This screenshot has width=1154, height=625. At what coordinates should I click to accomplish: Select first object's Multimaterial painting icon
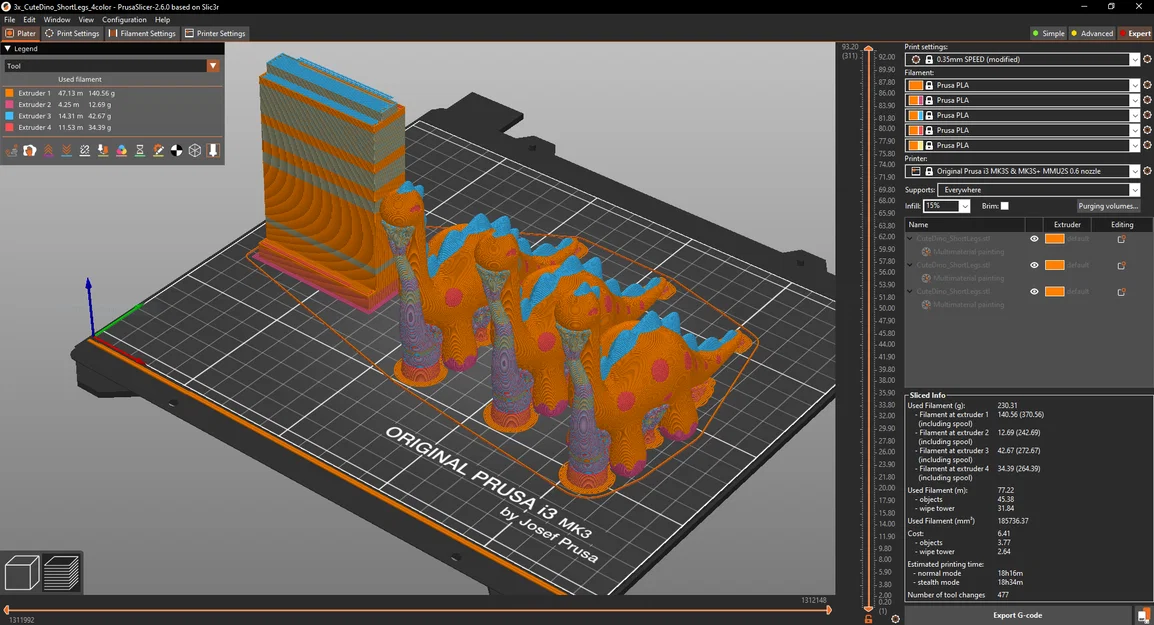pyautogui.click(x=926, y=252)
